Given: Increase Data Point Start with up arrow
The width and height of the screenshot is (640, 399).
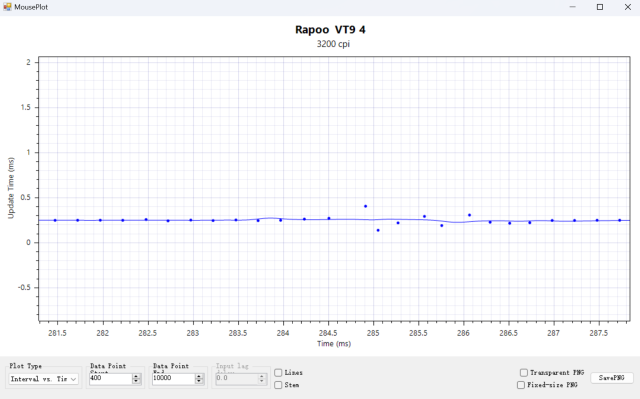Looking at the screenshot, I should [x=136, y=376].
